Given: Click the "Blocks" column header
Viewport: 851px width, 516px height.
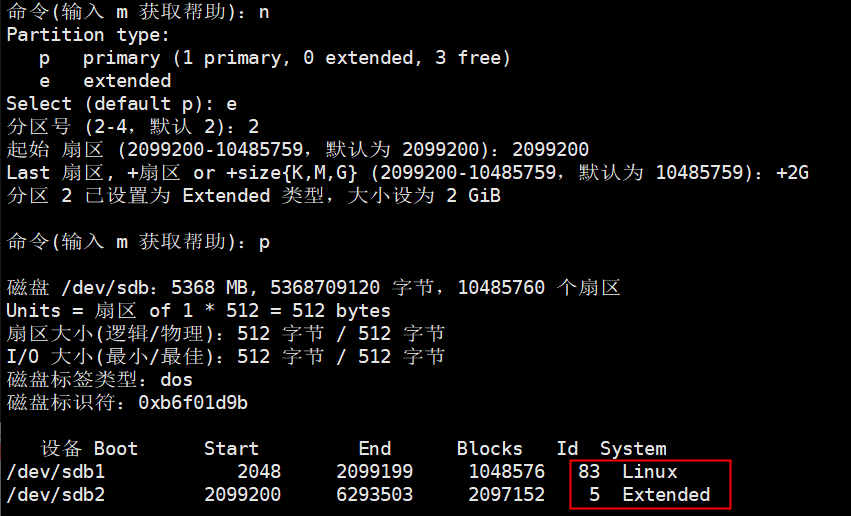Looking at the screenshot, I should [490, 449].
